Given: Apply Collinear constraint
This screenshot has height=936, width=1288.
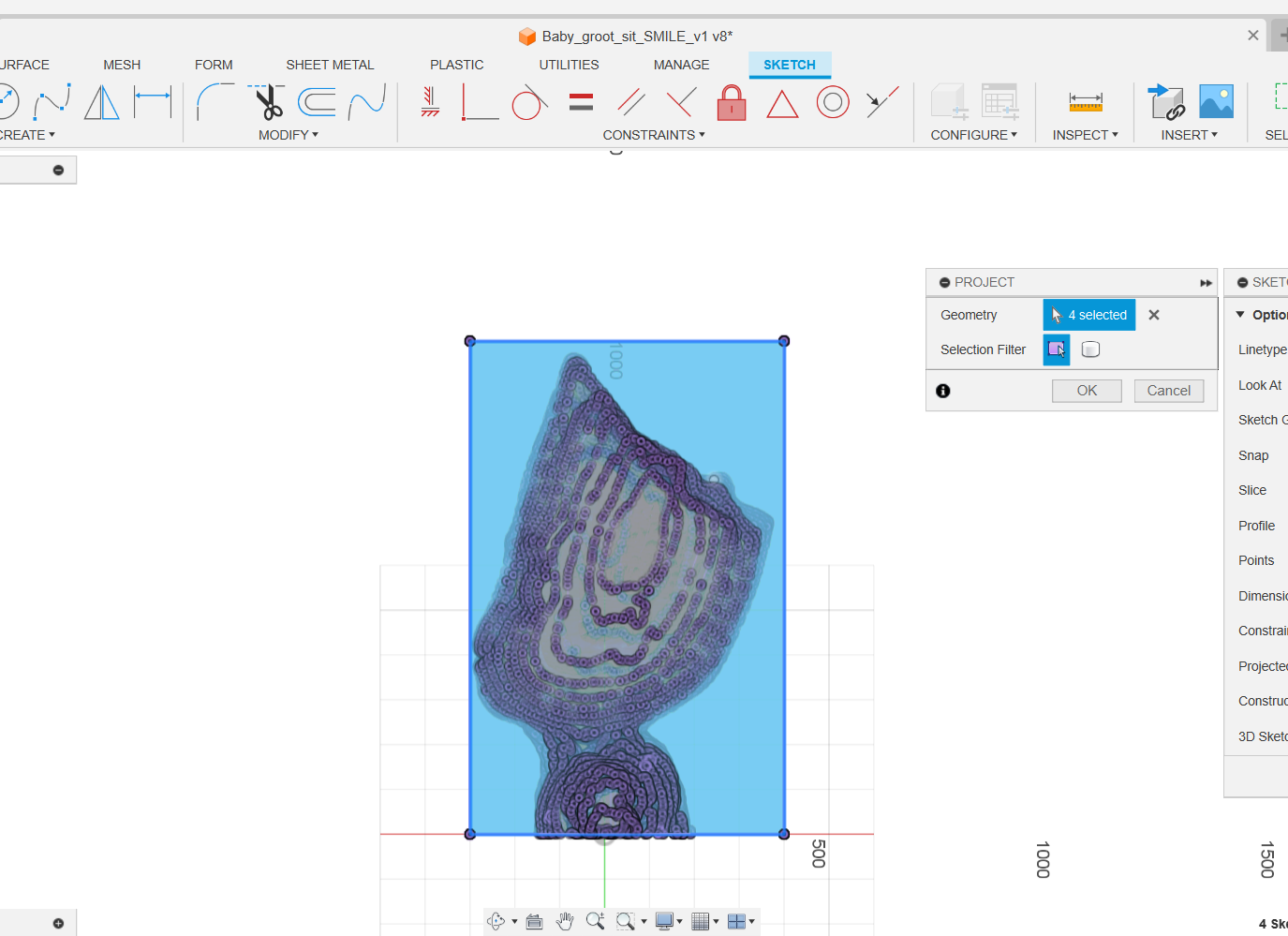Looking at the screenshot, I should [882, 102].
